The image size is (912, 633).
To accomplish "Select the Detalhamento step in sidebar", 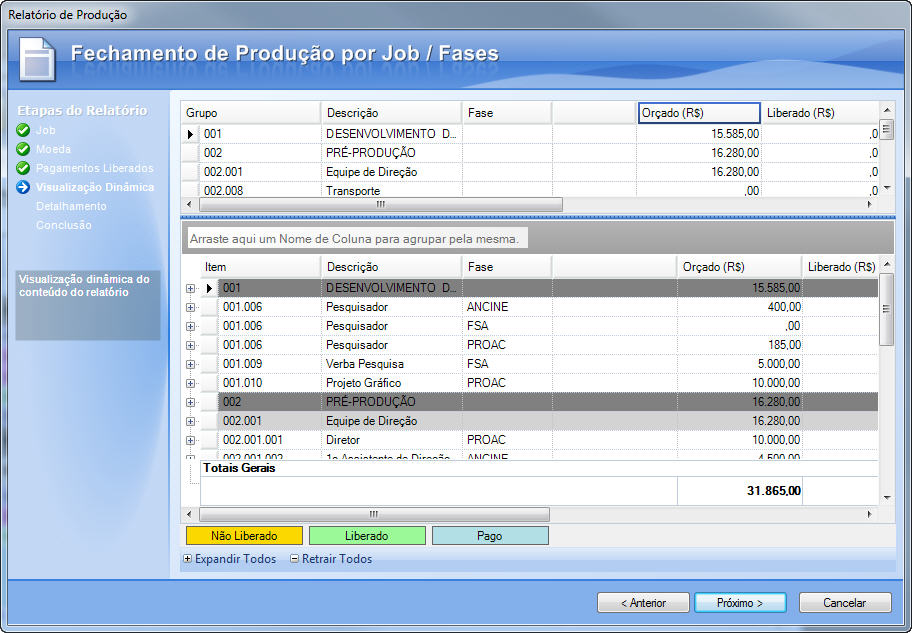I will click(71, 206).
